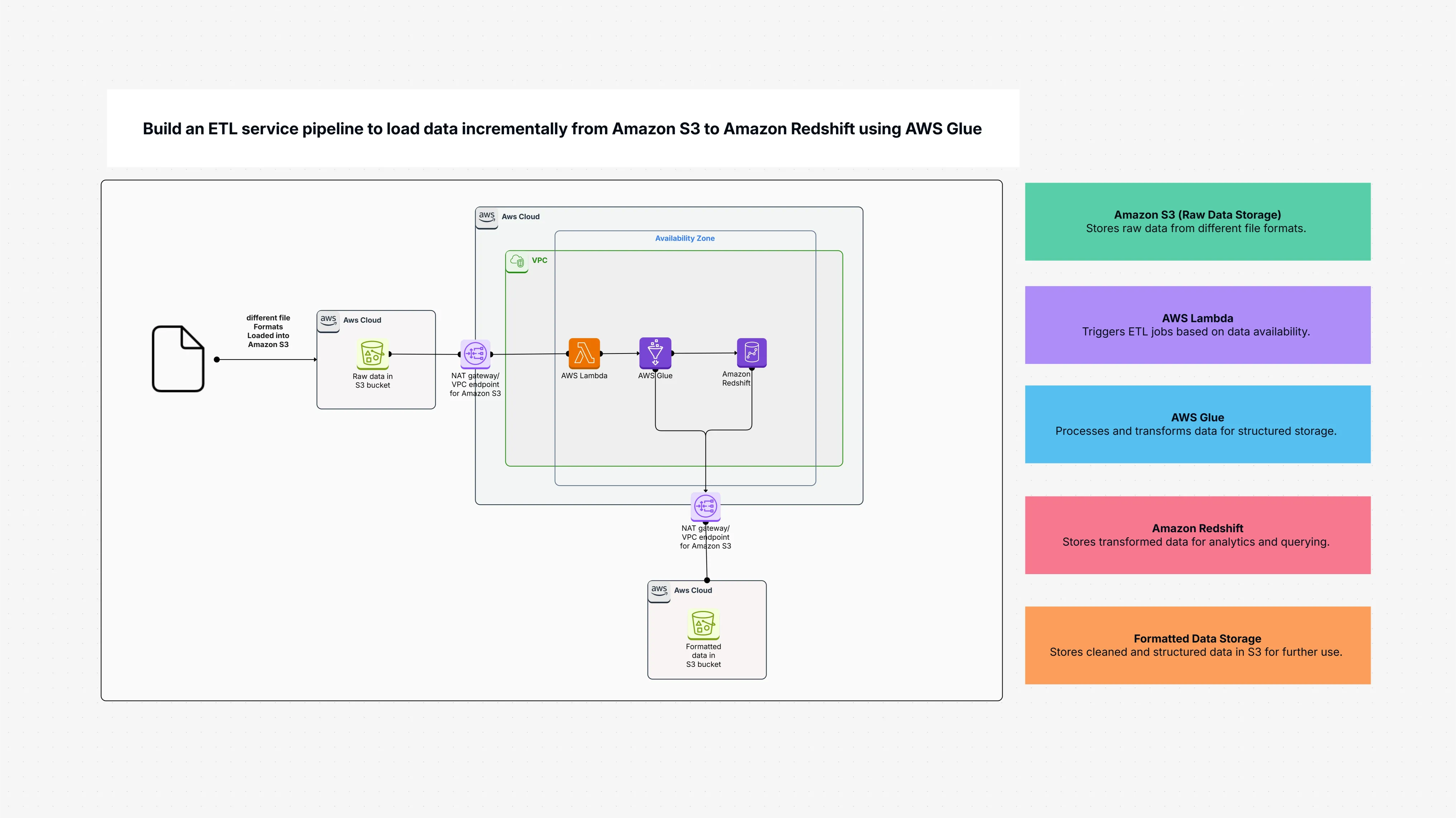Select the blue AWS Glue description card
Screen dimensions: 1456x818
pyautogui.click(x=1197, y=424)
